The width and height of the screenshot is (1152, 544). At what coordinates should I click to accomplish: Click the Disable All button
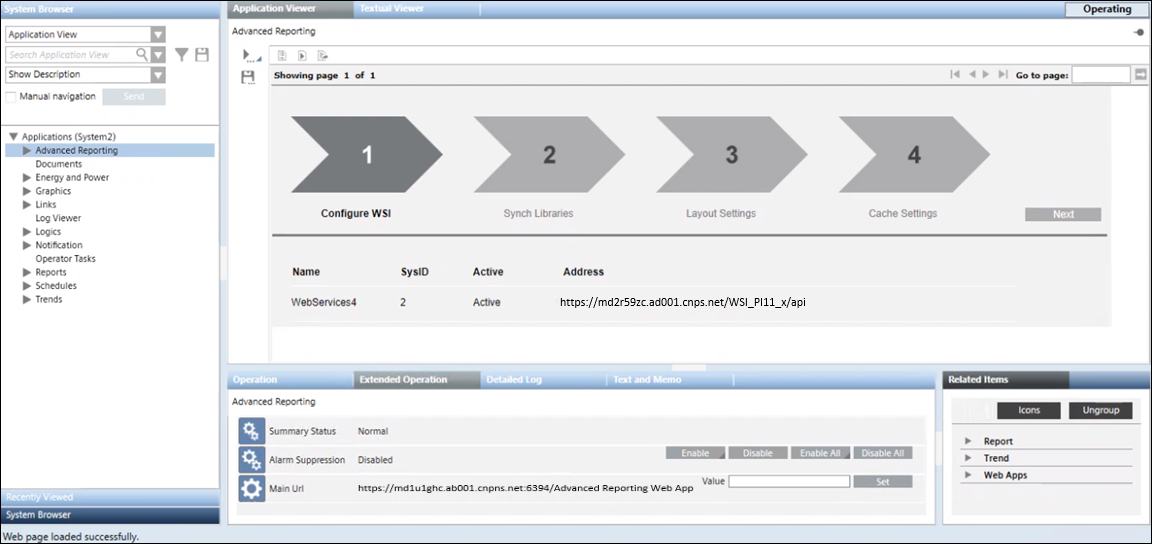tap(882, 453)
